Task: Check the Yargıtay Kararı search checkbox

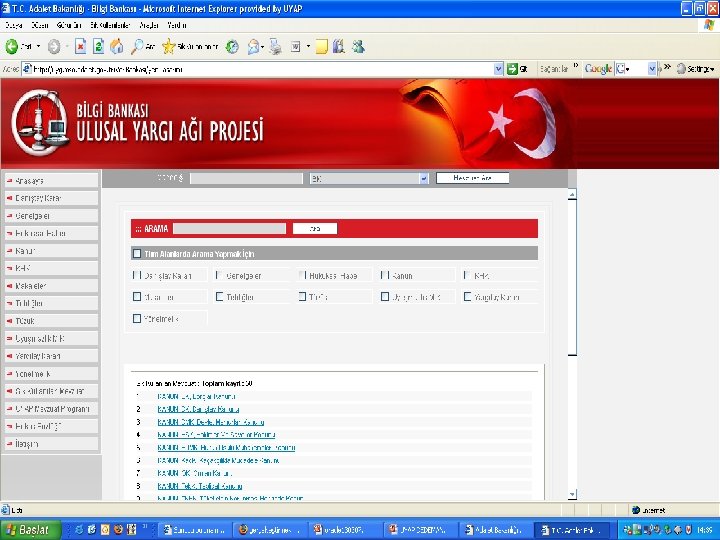Action: [x=467, y=297]
